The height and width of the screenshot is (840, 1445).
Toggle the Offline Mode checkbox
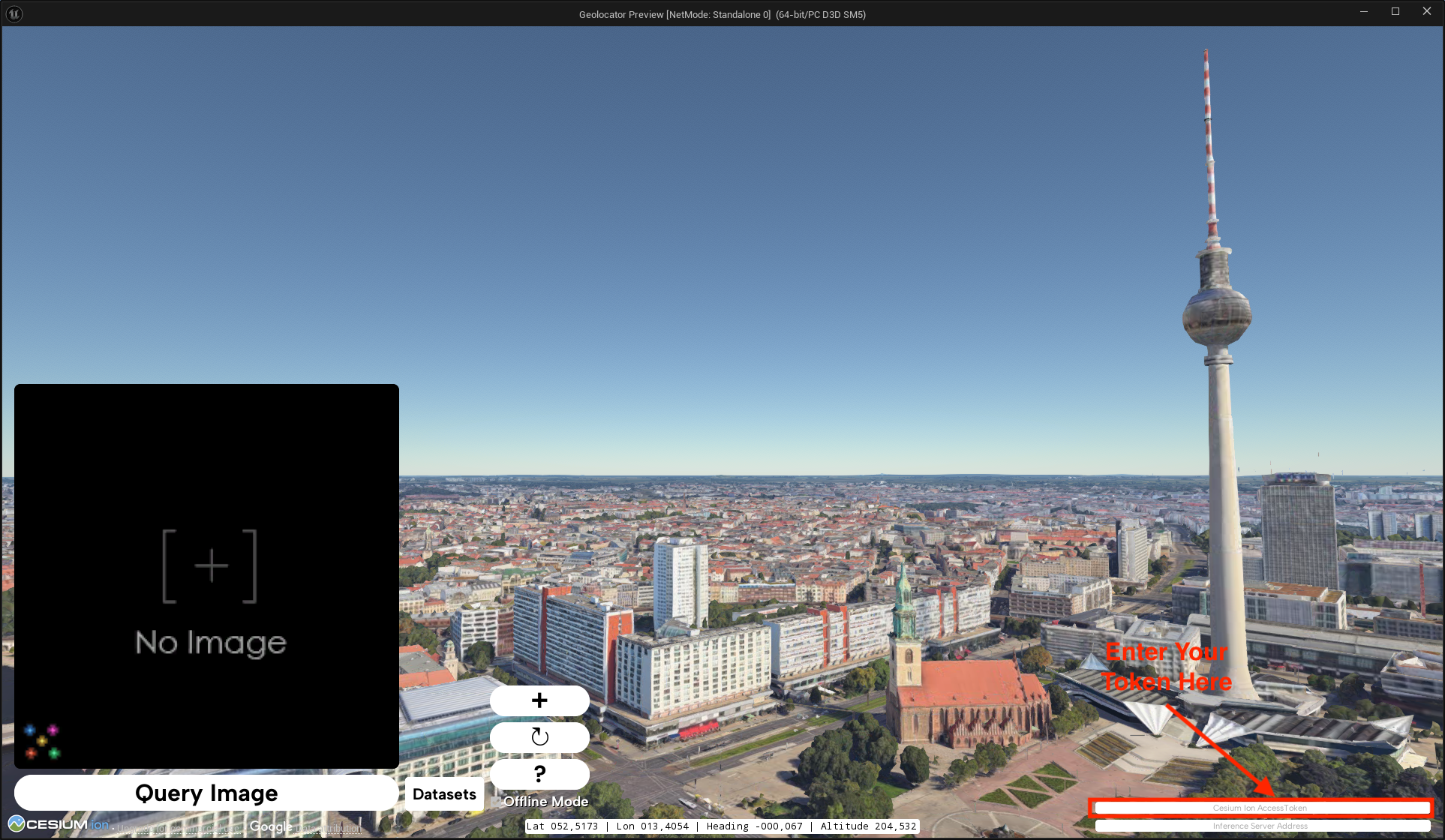click(x=496, y=802)
